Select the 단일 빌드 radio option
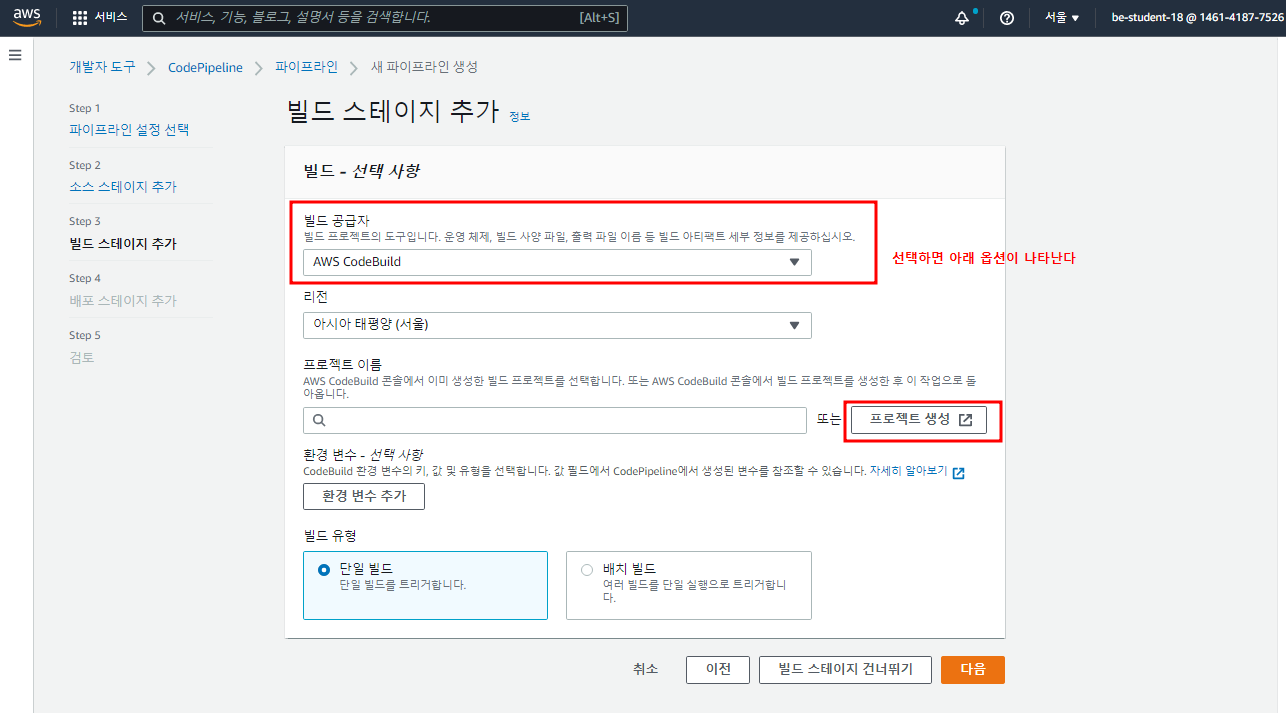Viewport: 1286px width, 713px height. tap(323, 570)
